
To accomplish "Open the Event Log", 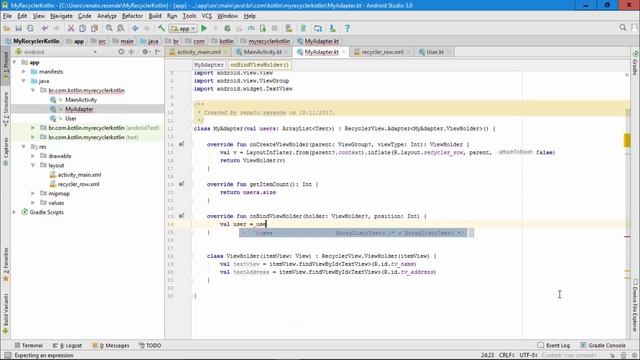I will tap(553, 345).
